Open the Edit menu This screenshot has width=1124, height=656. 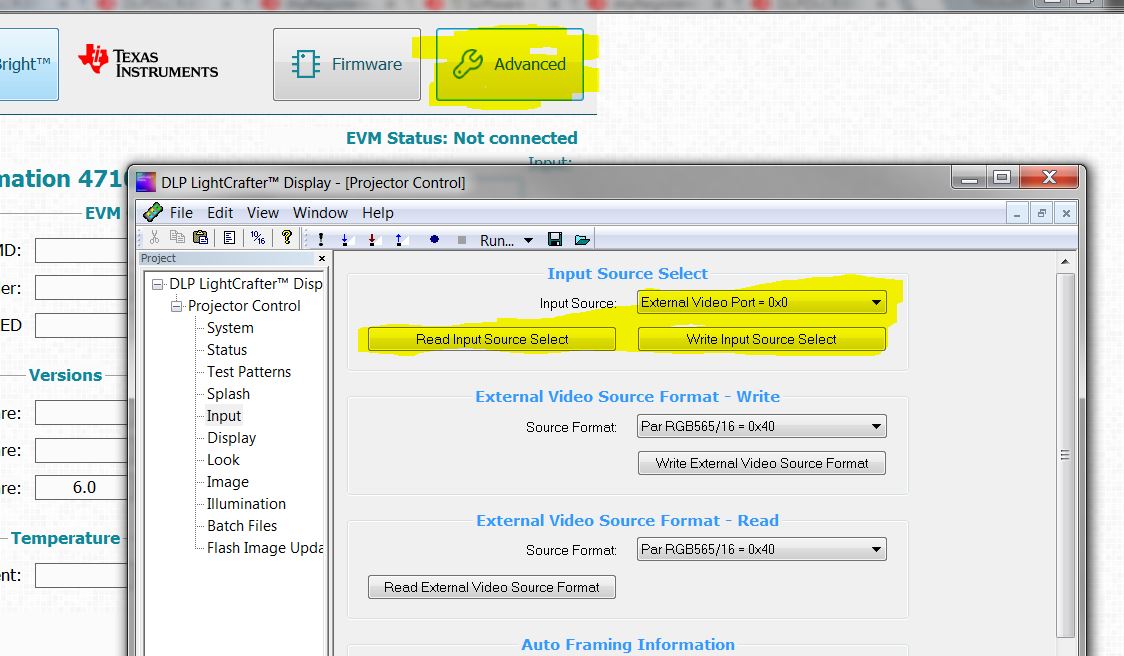[x=220, y=213]
